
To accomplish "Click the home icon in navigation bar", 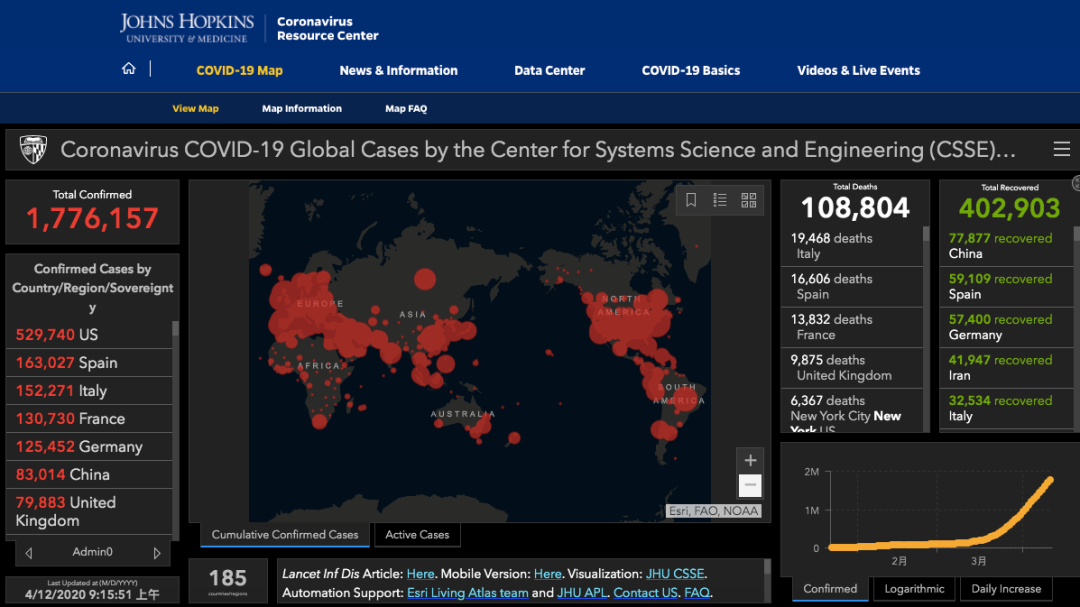I will [128, 69].
